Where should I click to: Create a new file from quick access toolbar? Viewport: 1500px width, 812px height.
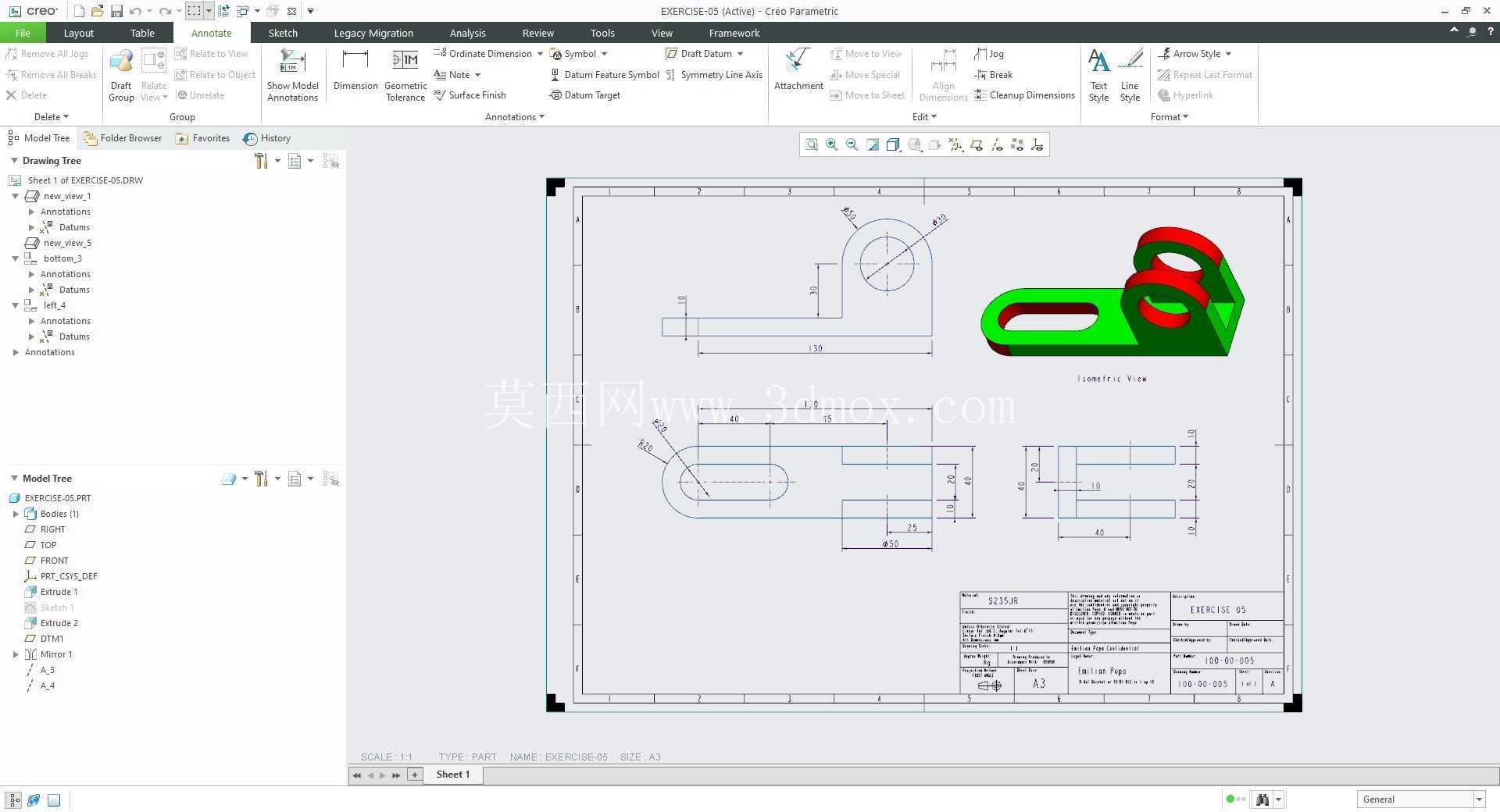pos(79,11)
